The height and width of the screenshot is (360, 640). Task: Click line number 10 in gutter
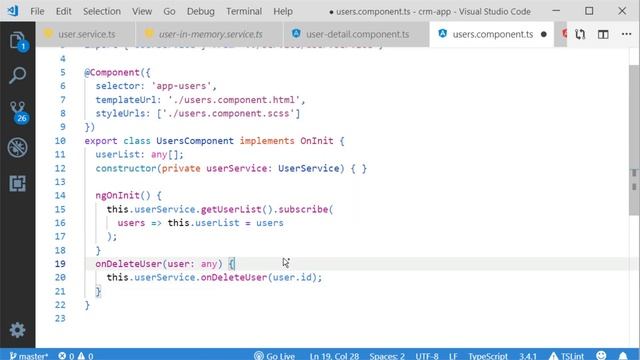[x=60, y=141]
